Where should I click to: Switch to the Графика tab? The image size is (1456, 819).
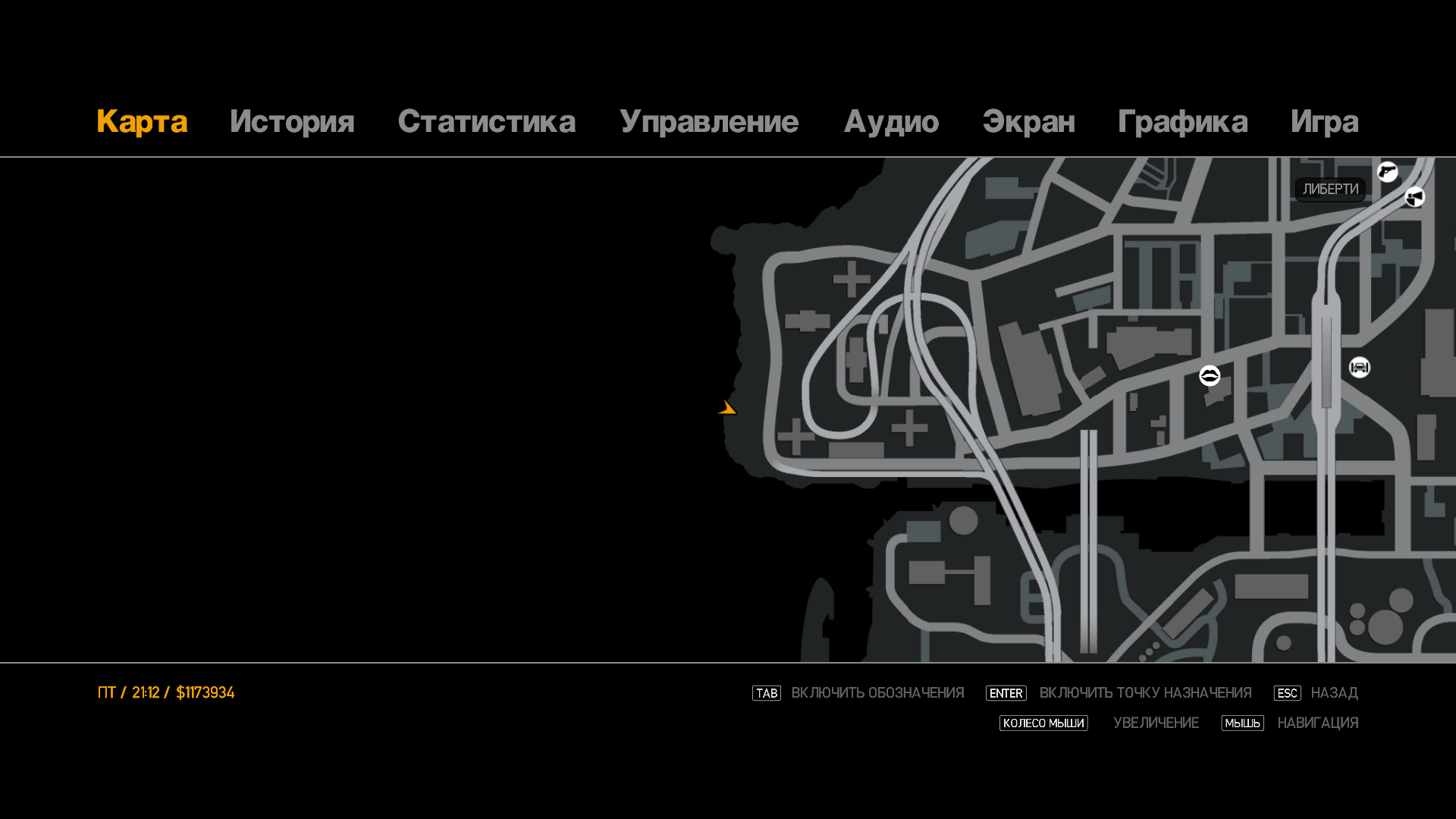(x=1182, y=122)
